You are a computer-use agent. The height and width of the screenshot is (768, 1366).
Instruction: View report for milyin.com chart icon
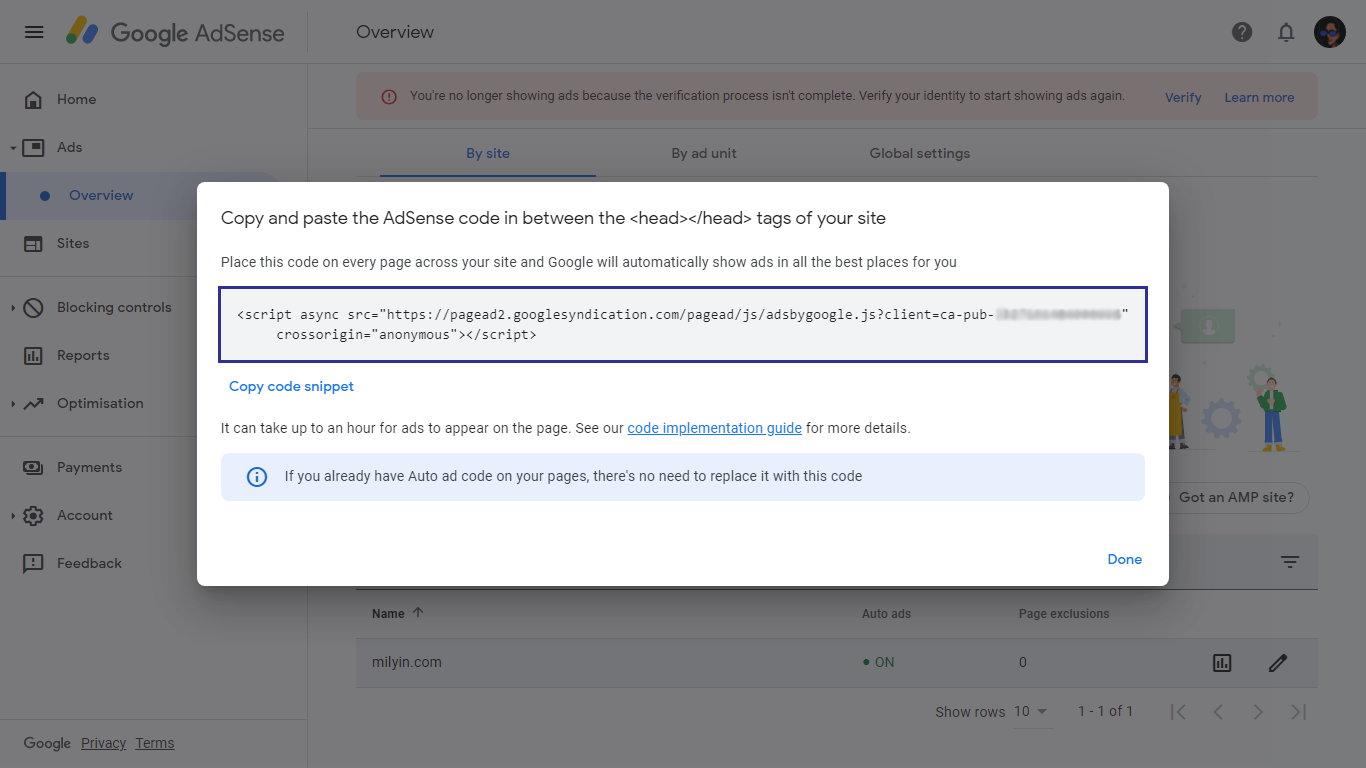point(1221,662)
